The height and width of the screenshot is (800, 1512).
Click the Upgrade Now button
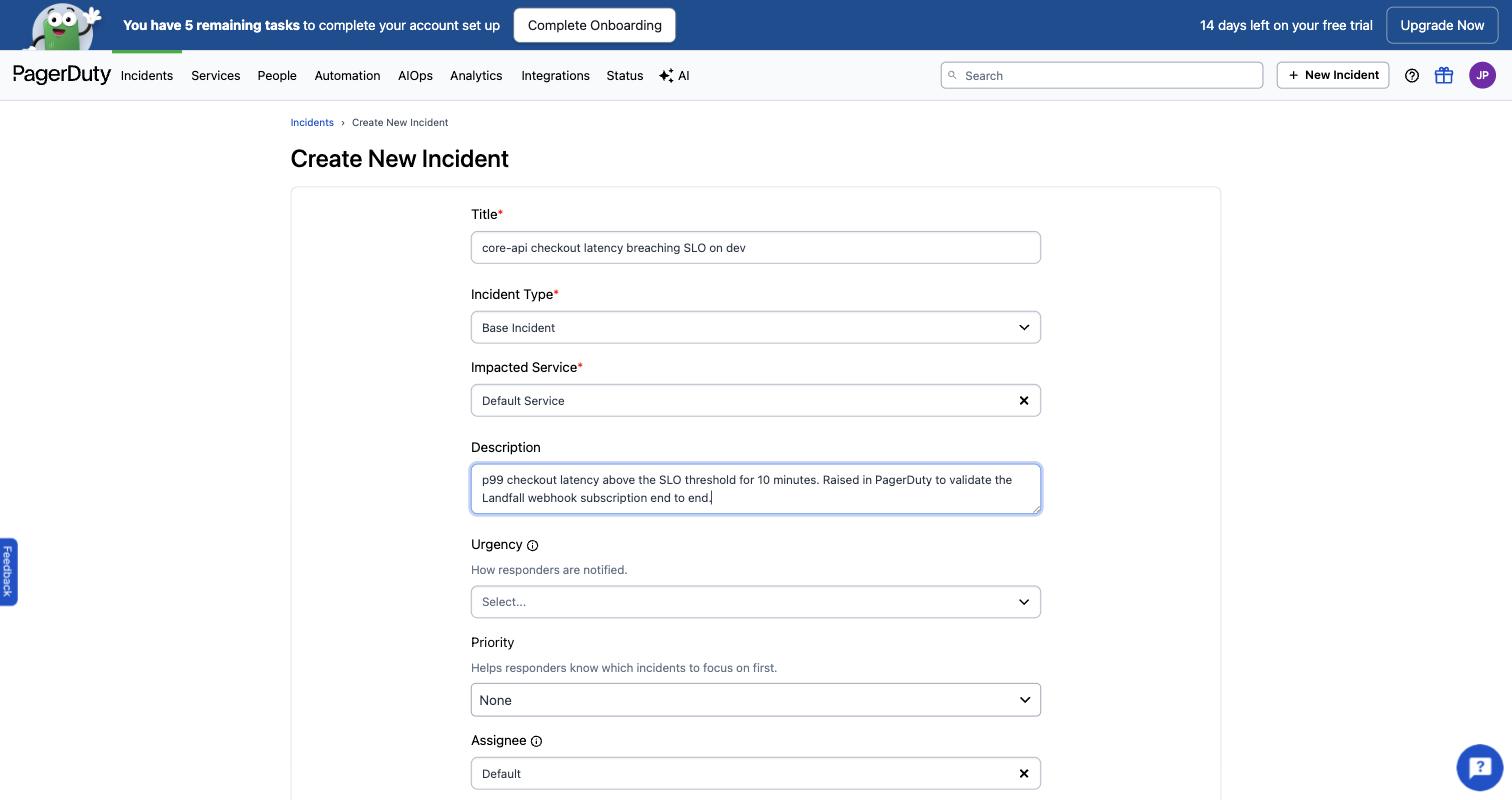(1442, 25)
